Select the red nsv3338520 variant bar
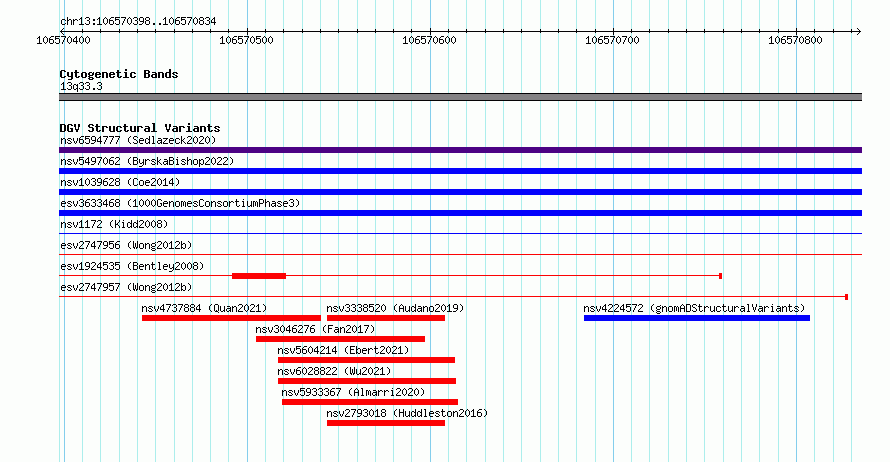 point(386,318)
